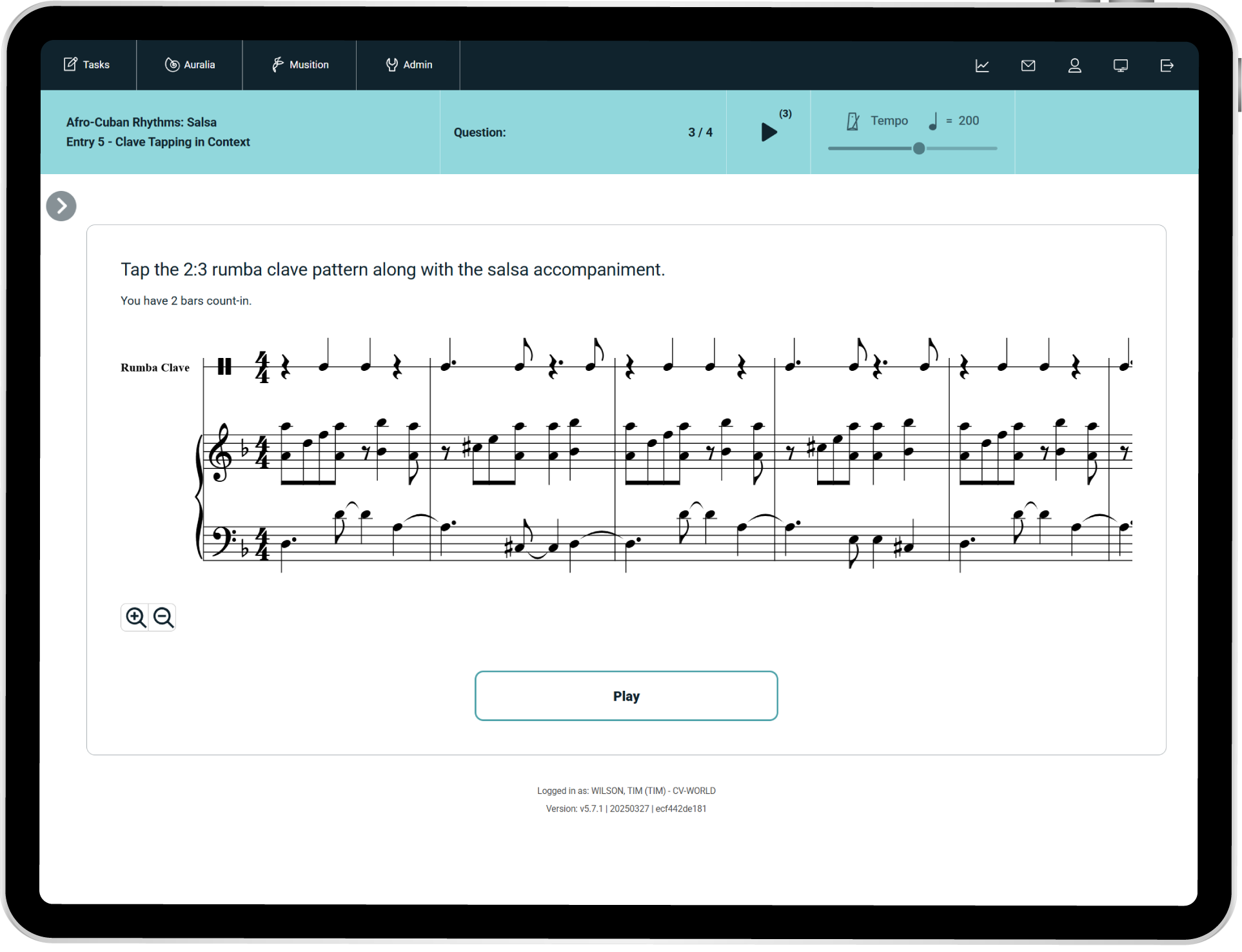Click the tempo slider handle
Image resolution: width=1242 pixels, height=952 pixels.
point(919,148)
